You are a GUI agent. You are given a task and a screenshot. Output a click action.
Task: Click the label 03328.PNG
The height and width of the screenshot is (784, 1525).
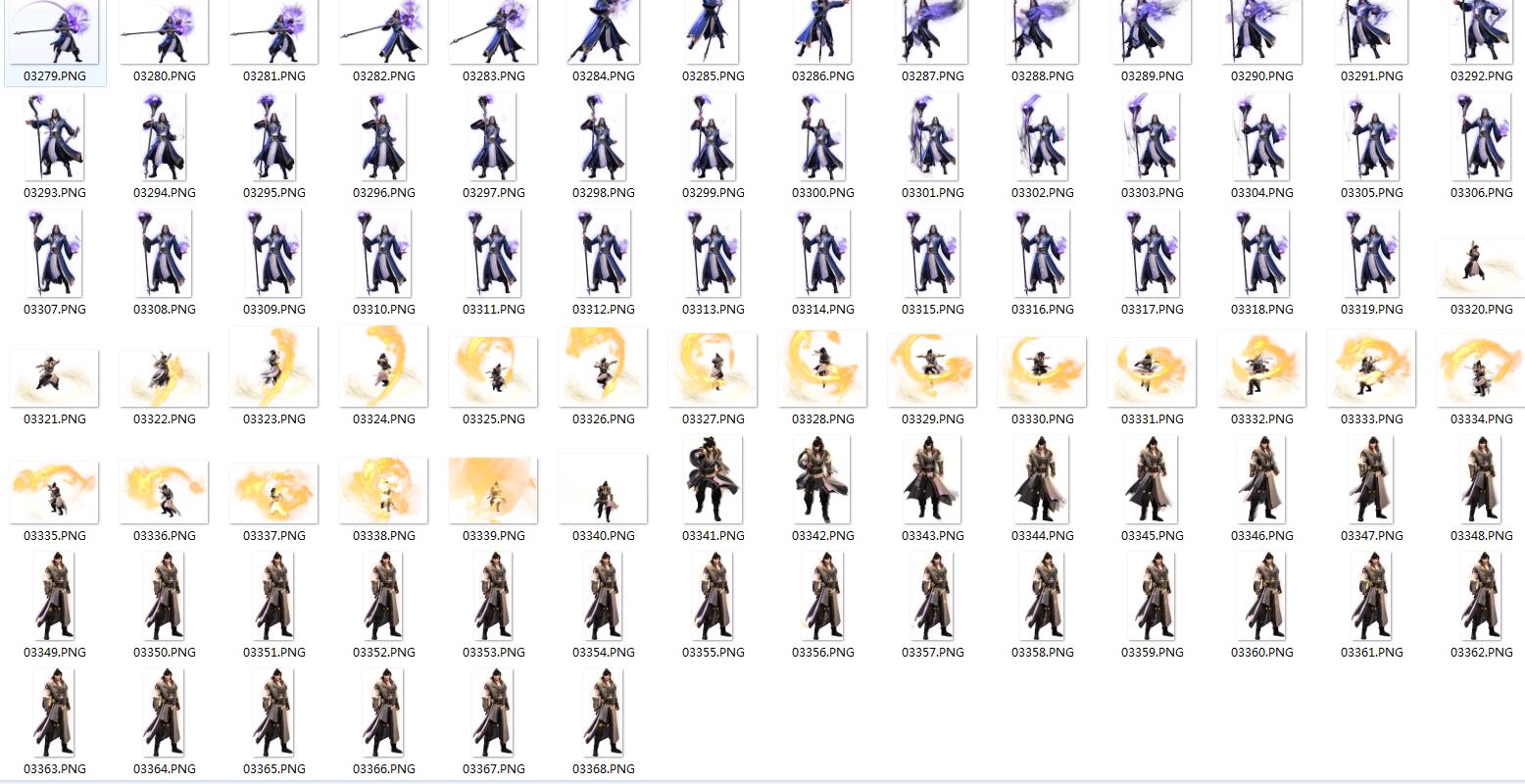[823, 418]
